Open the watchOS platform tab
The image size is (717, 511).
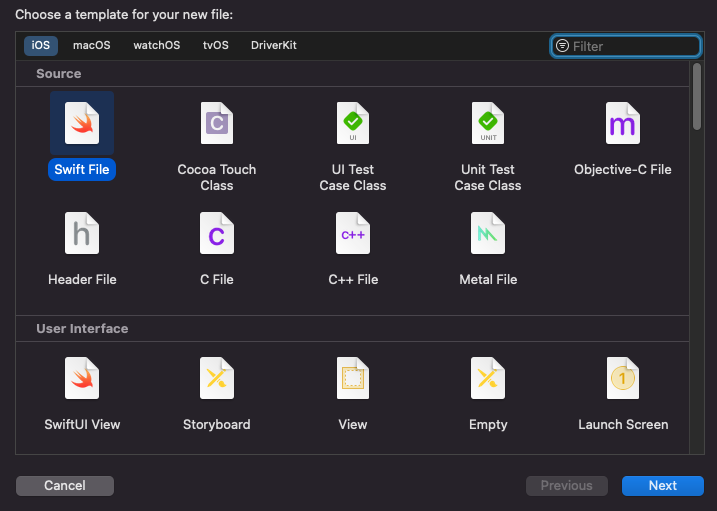(x=156, y=45)
